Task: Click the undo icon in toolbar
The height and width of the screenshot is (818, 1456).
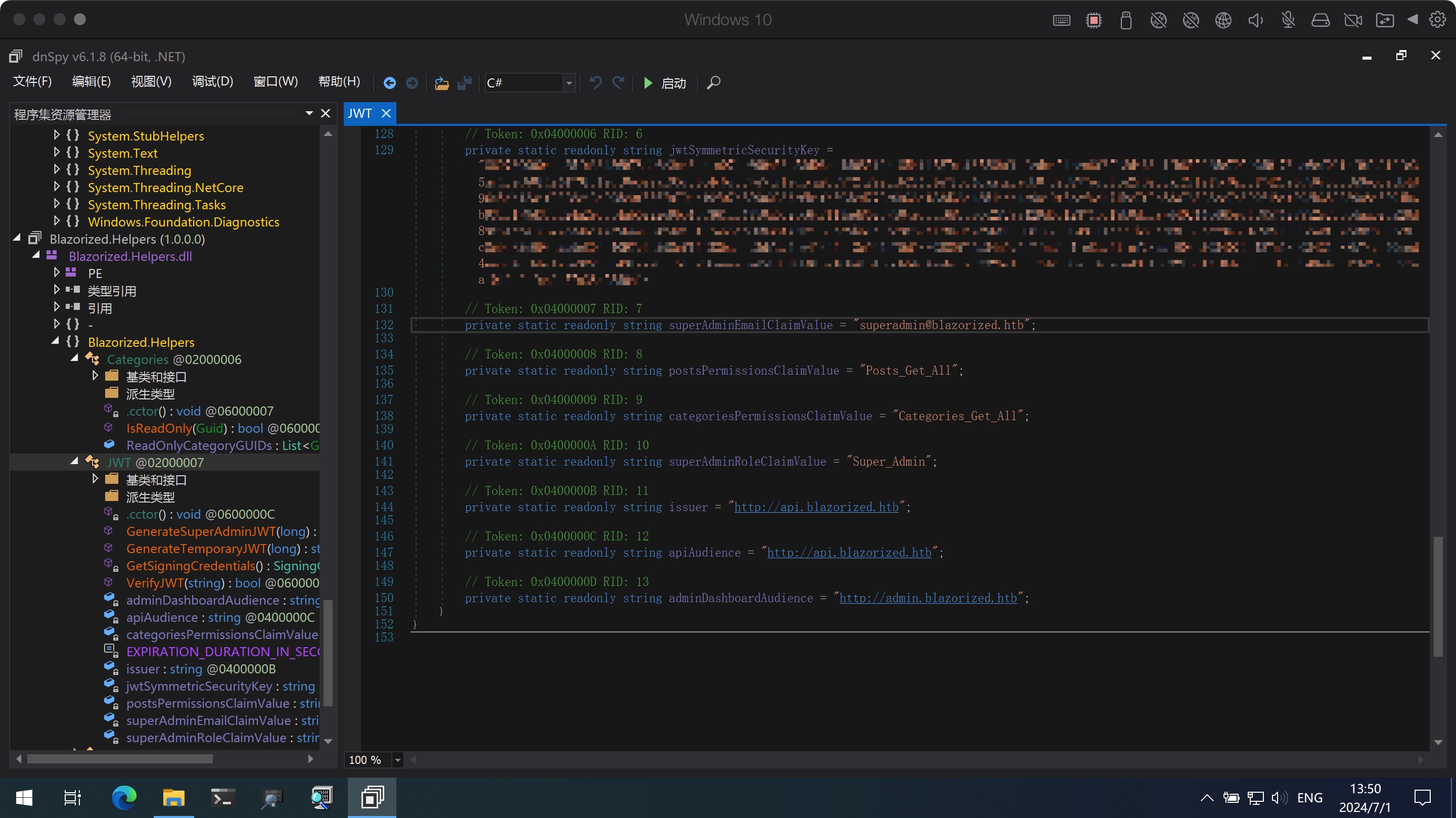Action: (x=595, y=82)
